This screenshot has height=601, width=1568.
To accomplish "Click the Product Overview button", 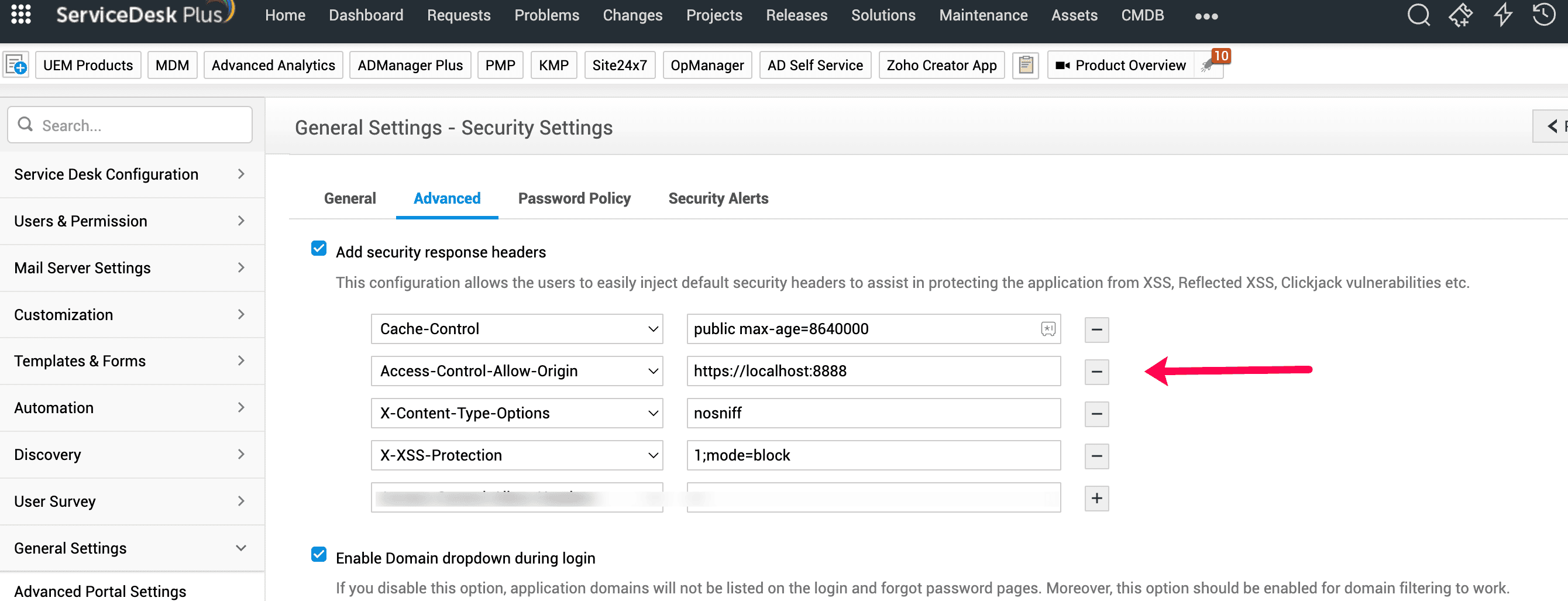I will 1122,65.
